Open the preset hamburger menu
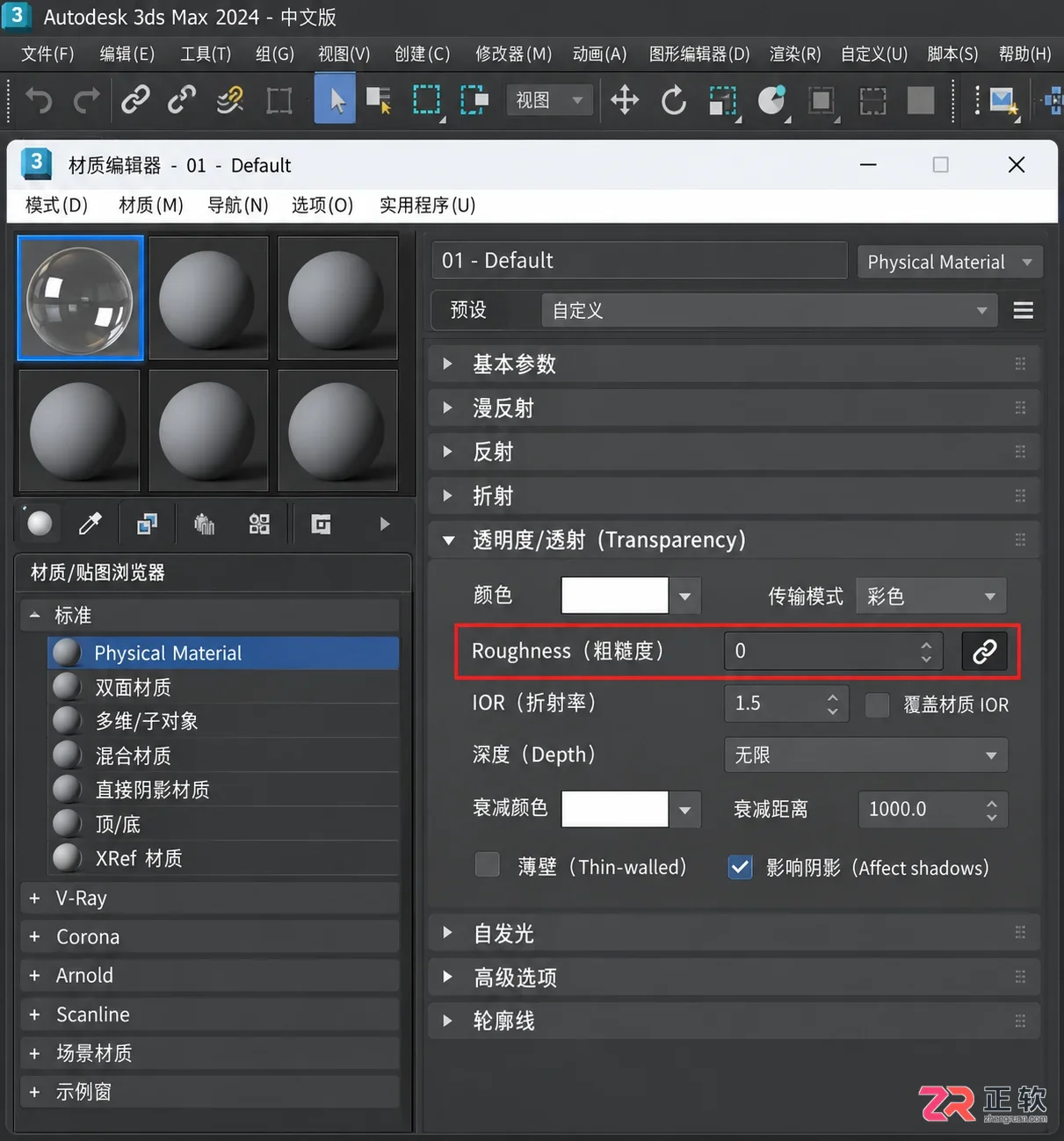1064x1141 pixels. point(1023,310)
